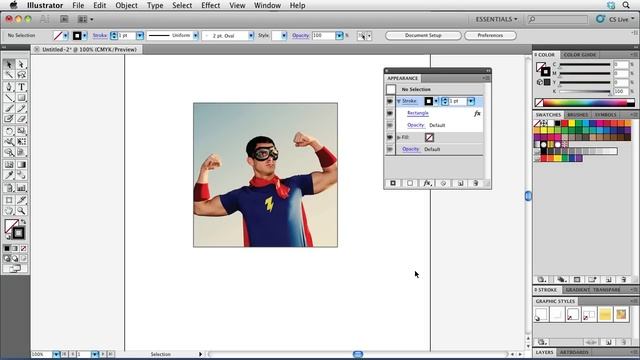The height and width of the screenshot is (360, 640).
Task: Click Stroke link in control bar
Action: [100, 36]
